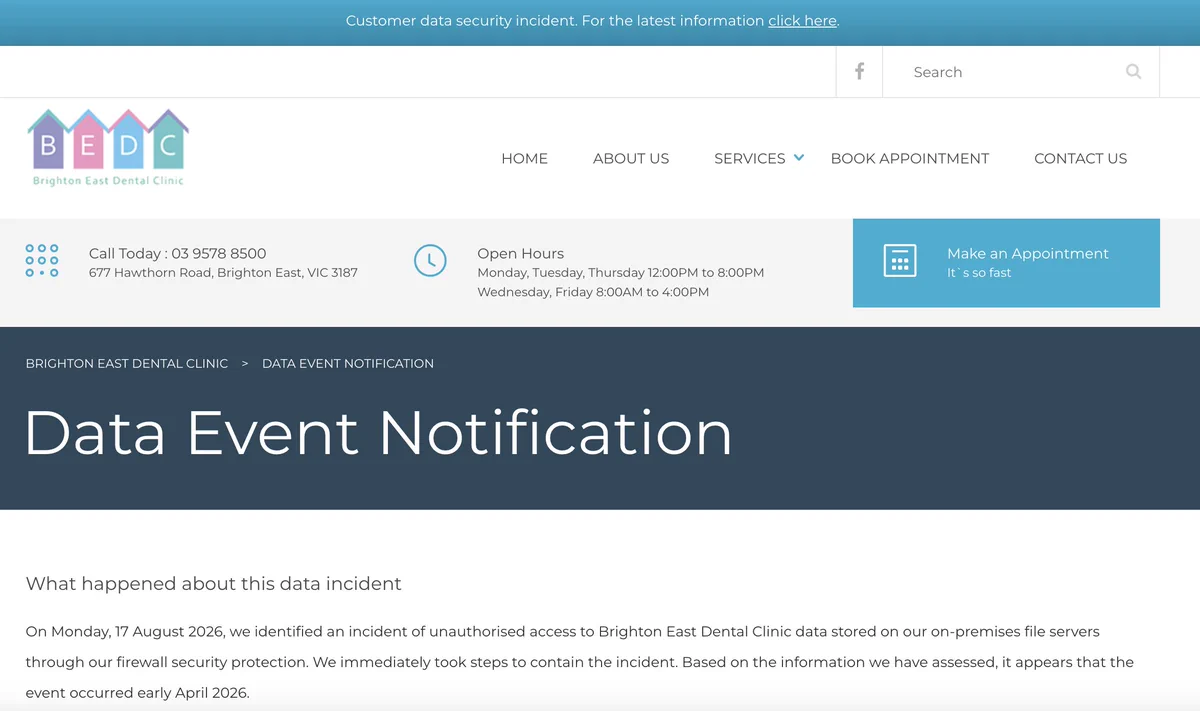Viewport: 1200px width, 711px height.
Task: Click the Data Event Notification breadcrumb
Action: 348,363
